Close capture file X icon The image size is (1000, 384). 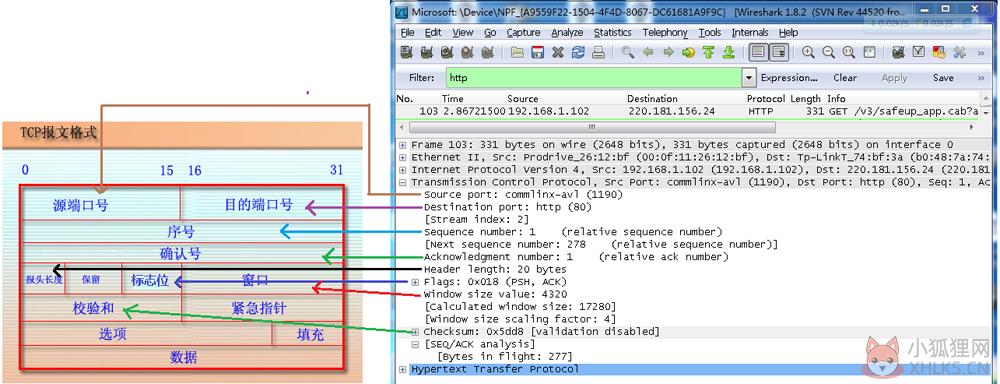point(557,53)
